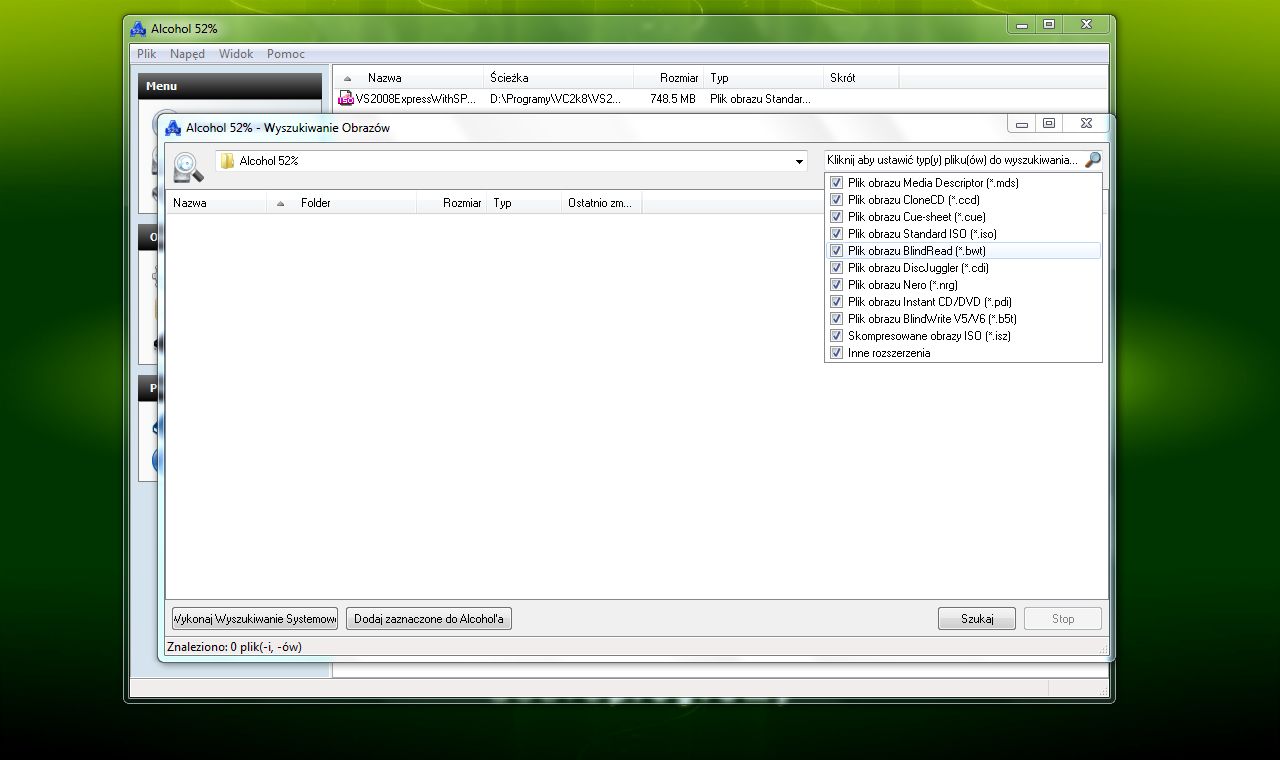
Task: Open the Napęd menu
Action: point(187,54)
